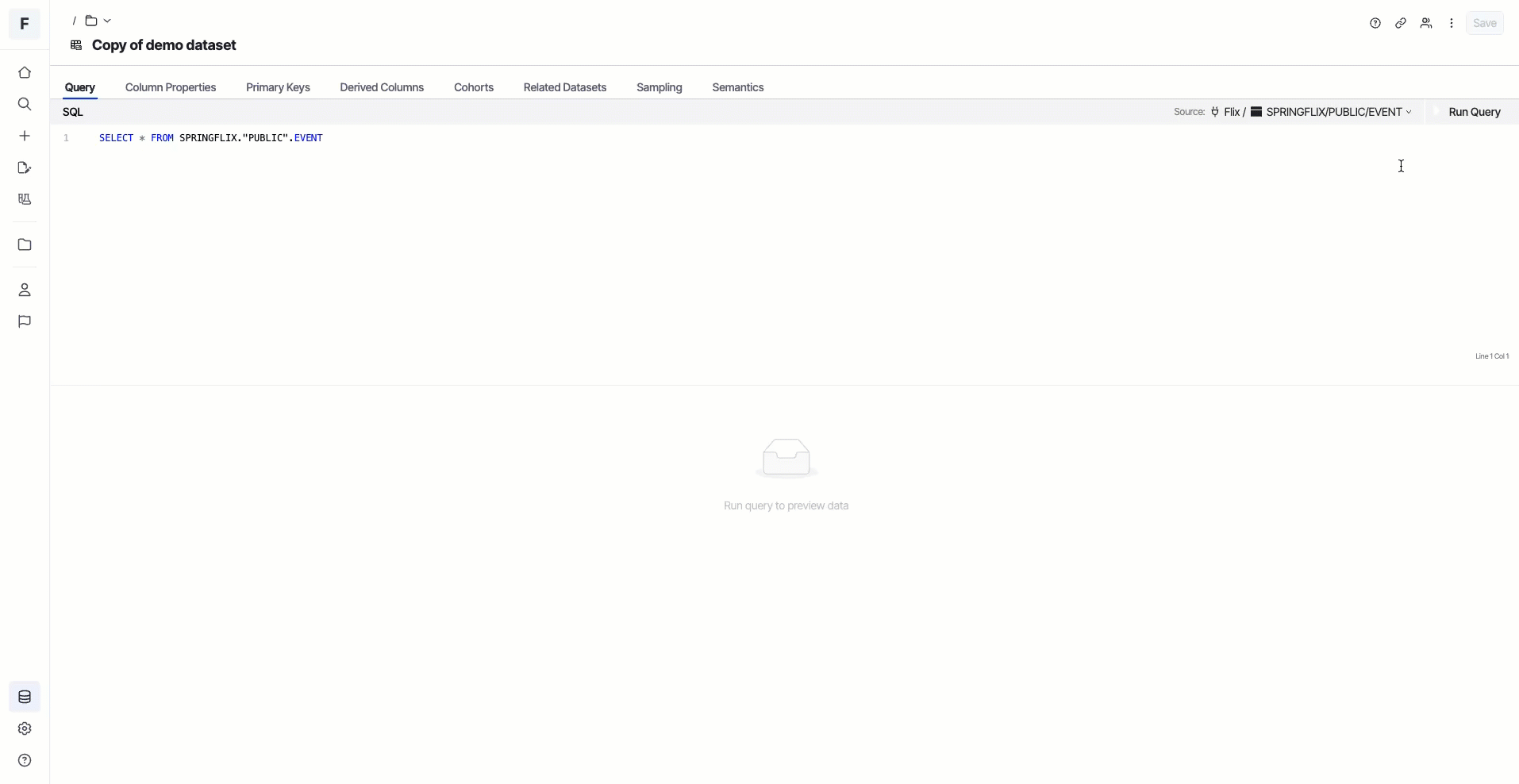This screenshot has height=784, width=1519.
Task: Open the SPRINGFLIX/PUBLIC/EVENT source dropdown
Action: 1331,112
